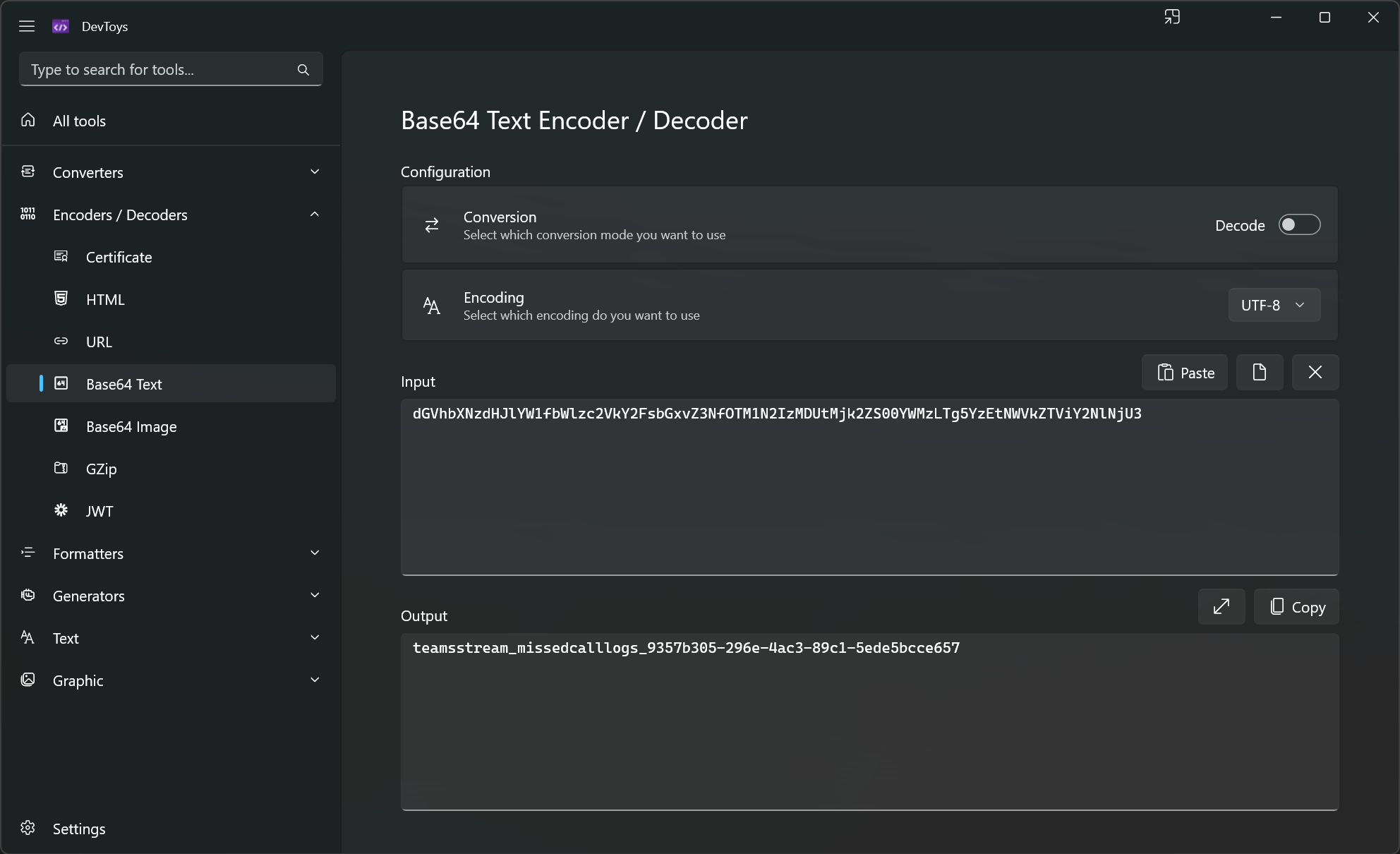Click the Output section label
The width and height of the screenshot is (1400, 854).
tap(424, 615)
